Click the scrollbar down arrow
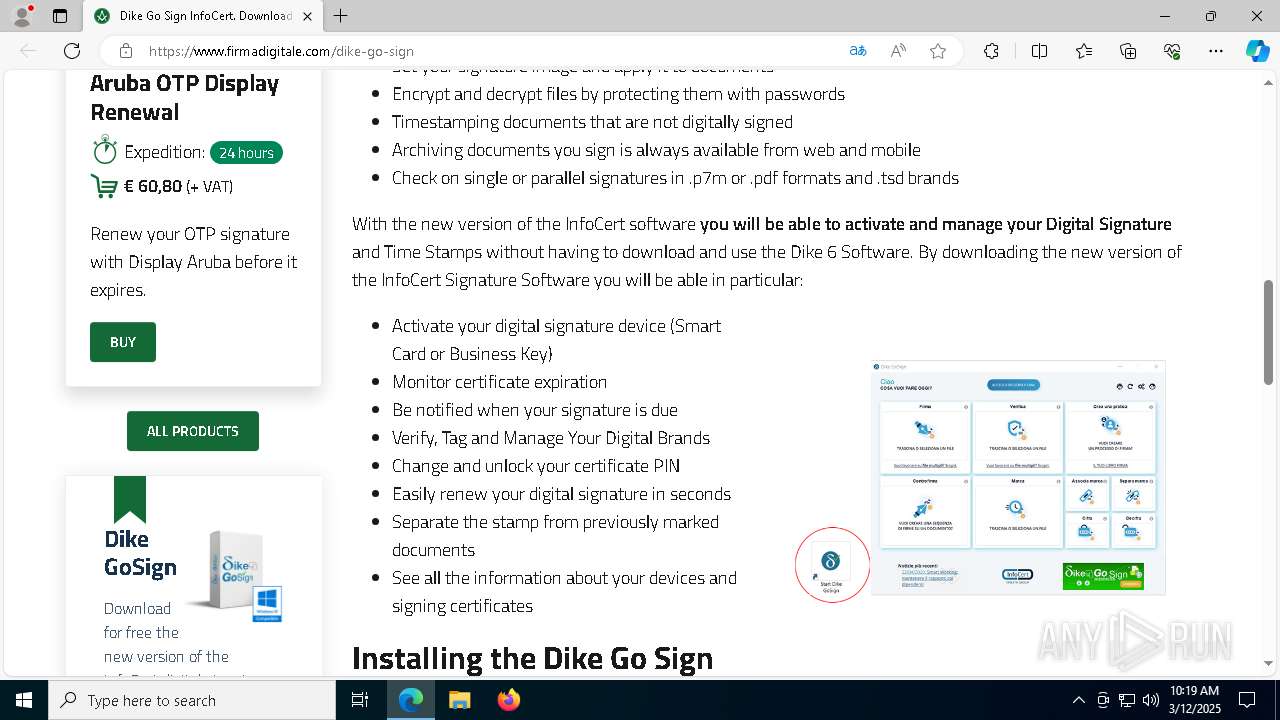Screen dimensions: 1280x720 click(1268, 663)
